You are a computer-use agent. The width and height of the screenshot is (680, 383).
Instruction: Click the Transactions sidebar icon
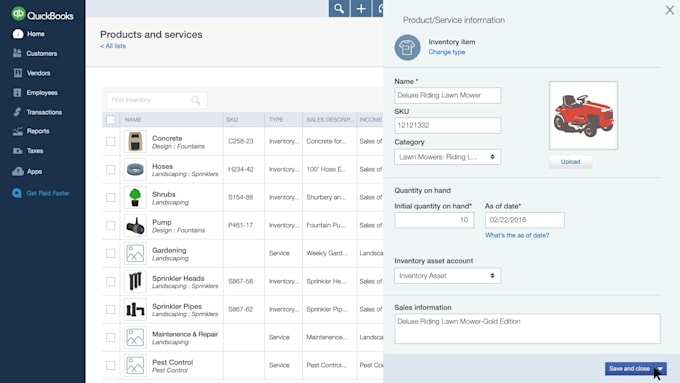(17, 112)
